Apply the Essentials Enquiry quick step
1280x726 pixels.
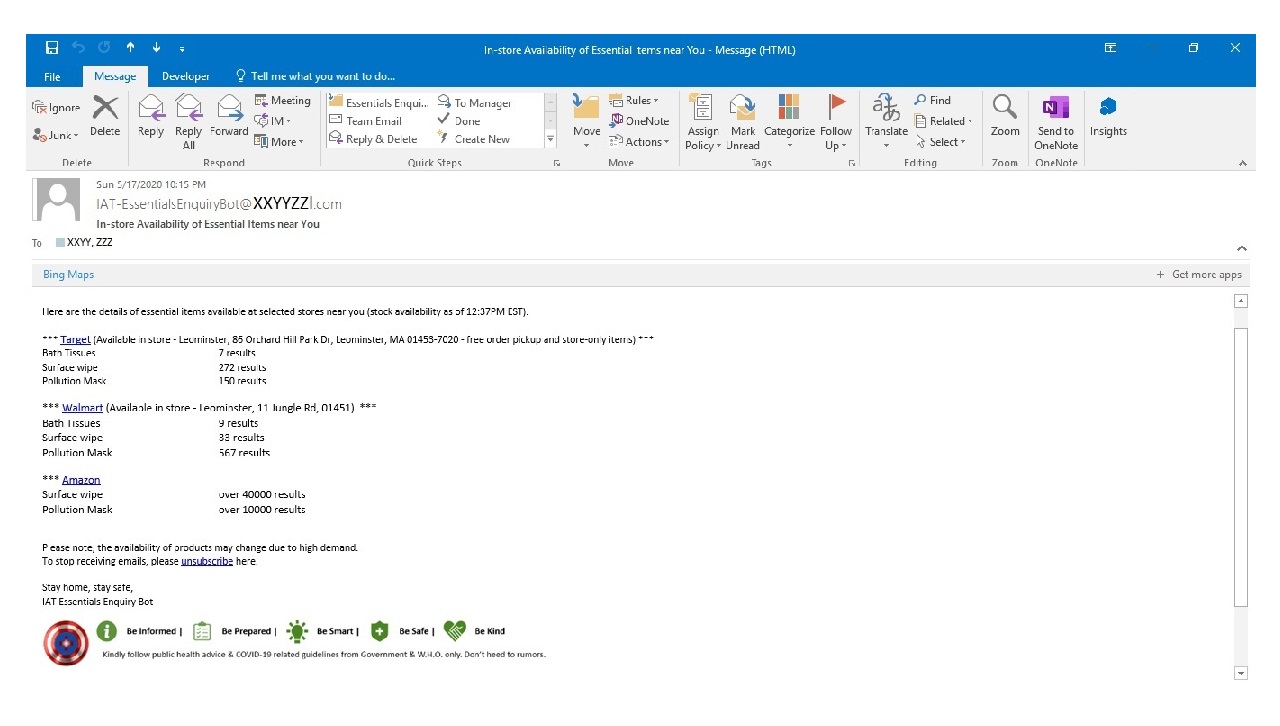[x=379, y=103]
